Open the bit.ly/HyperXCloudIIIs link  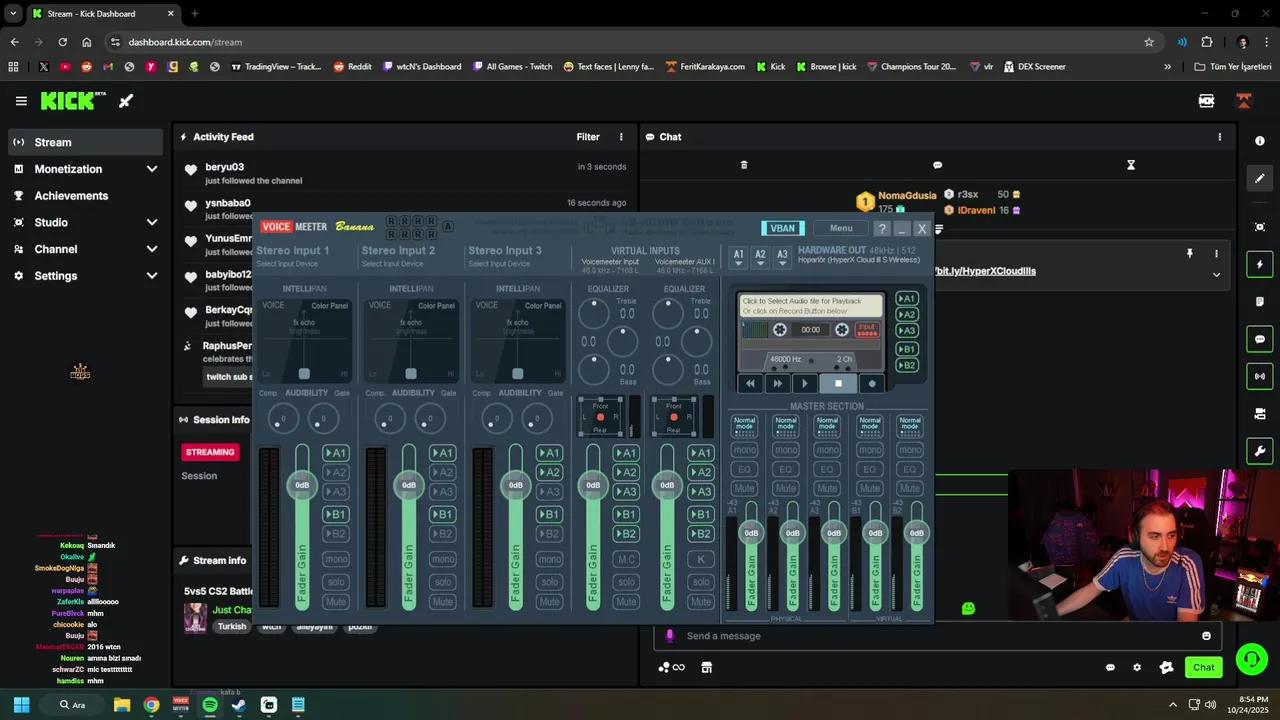(x=984, y=271)
